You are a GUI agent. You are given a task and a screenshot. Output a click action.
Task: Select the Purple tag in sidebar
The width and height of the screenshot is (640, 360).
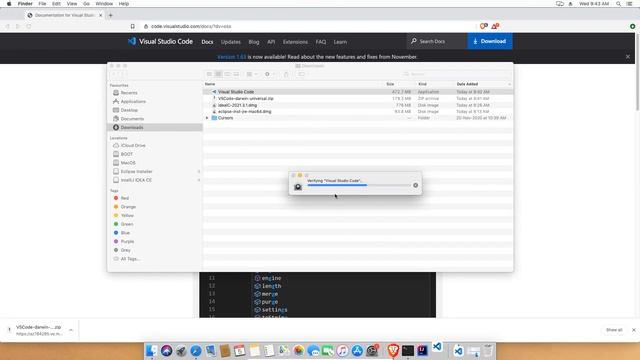(x=127, y=241)
